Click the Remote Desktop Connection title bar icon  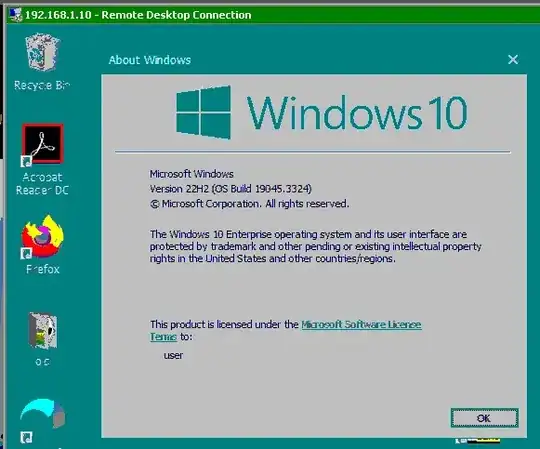pyautogui.click(x=15, y=15)
